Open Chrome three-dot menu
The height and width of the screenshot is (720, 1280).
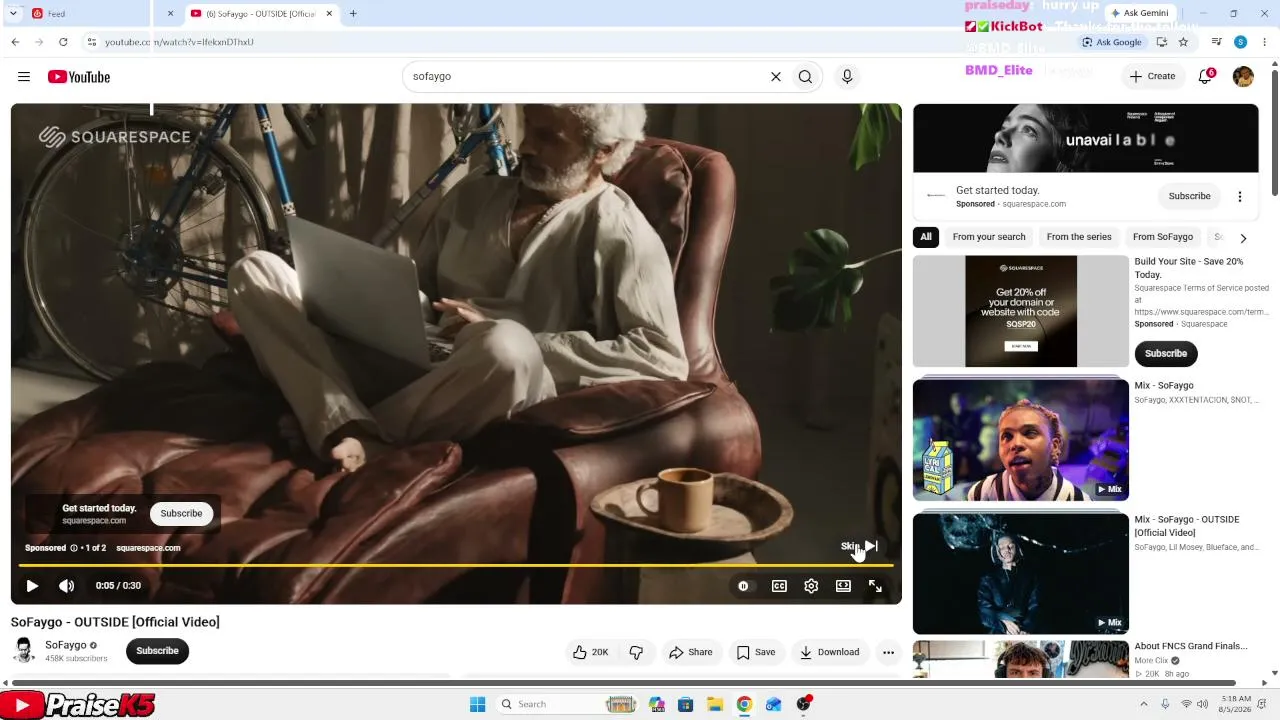[x=1265, y=42]
